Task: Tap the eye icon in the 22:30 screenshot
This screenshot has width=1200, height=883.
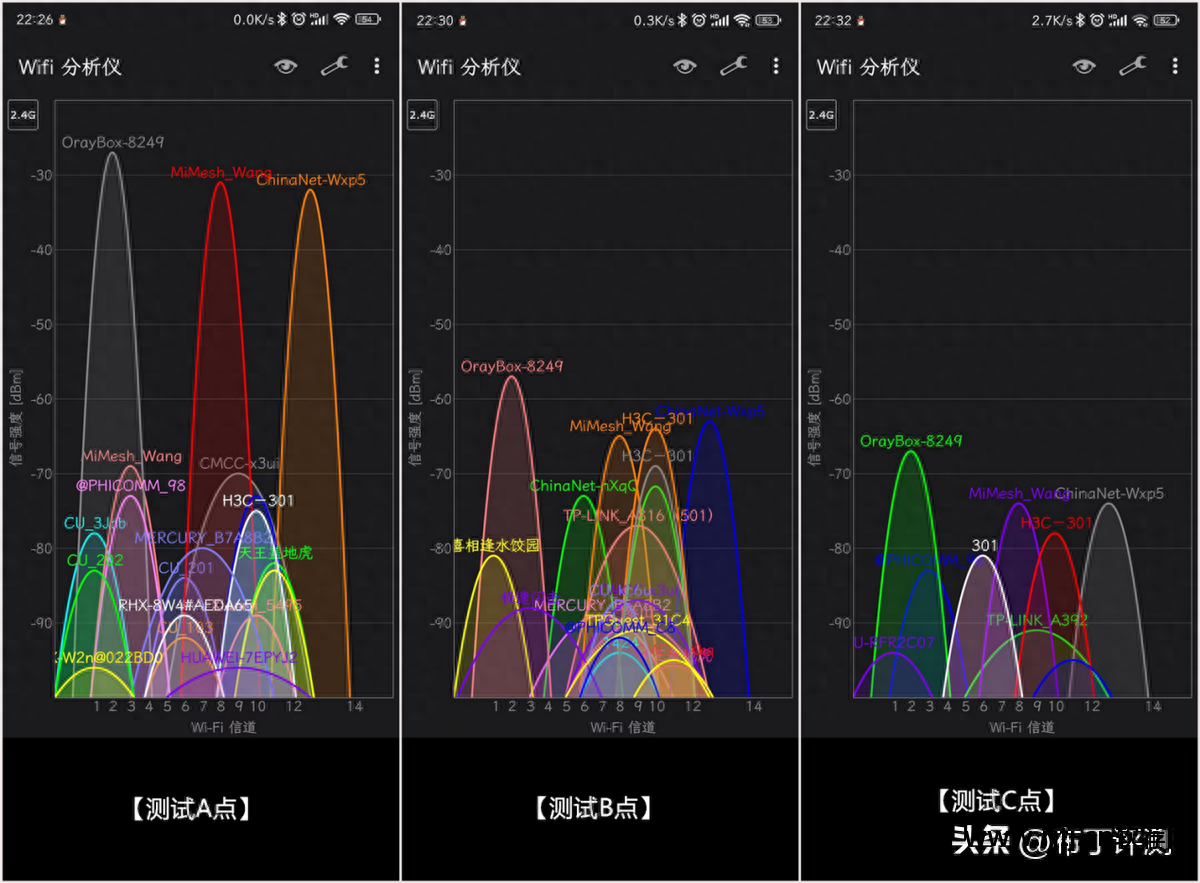Action: click(685, 67)
